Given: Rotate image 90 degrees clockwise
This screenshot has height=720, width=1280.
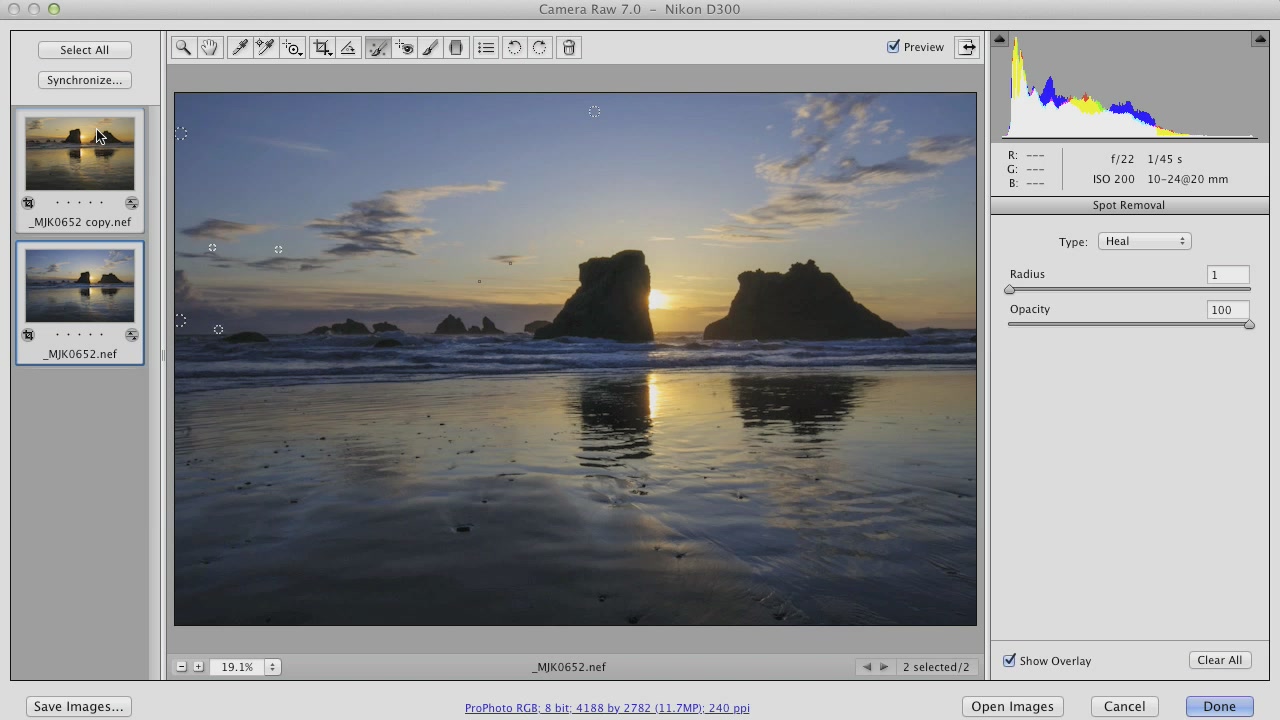Looking at the screenshot, I should pyautogui.click(x=540, y=47).
